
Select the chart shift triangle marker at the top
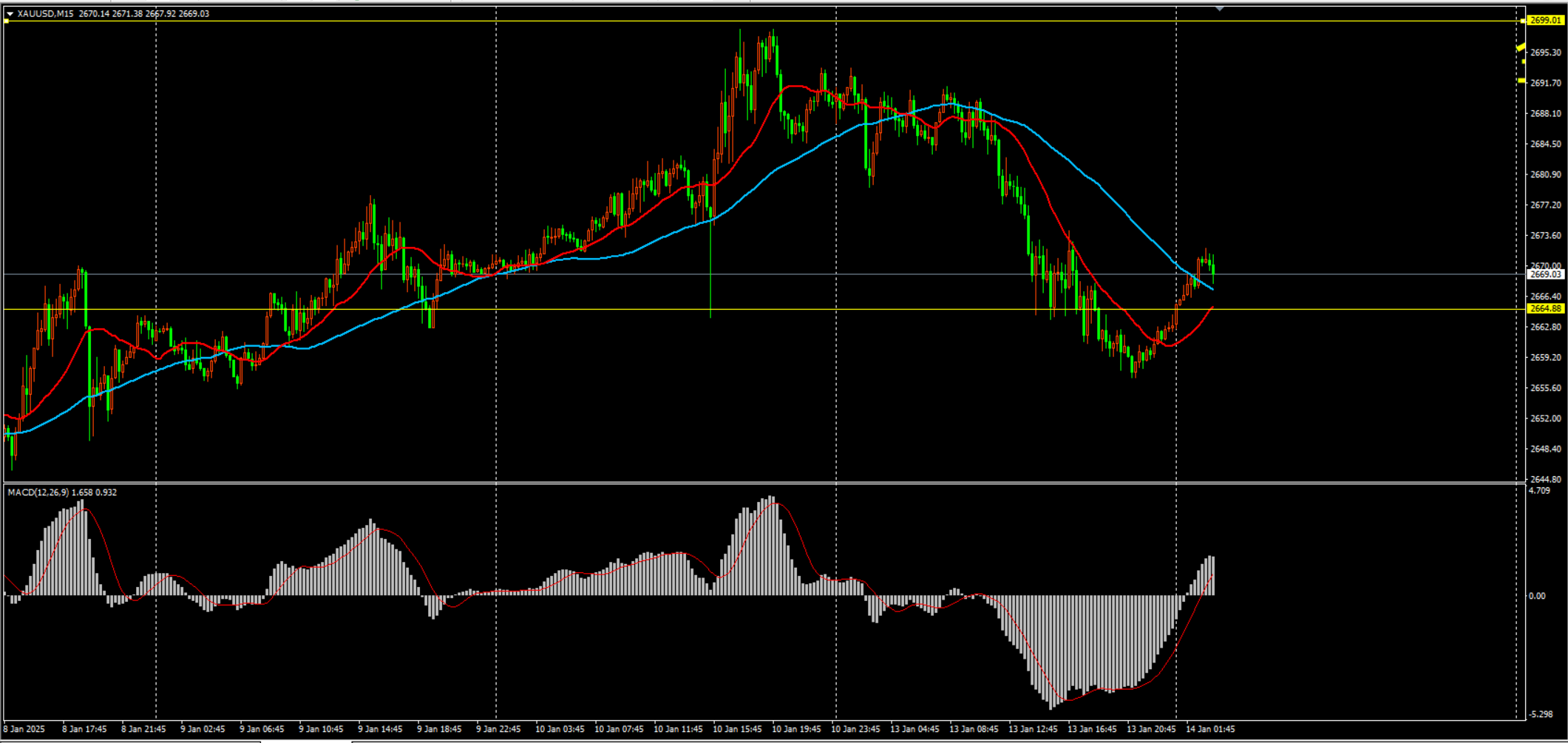click(1220, 8)
